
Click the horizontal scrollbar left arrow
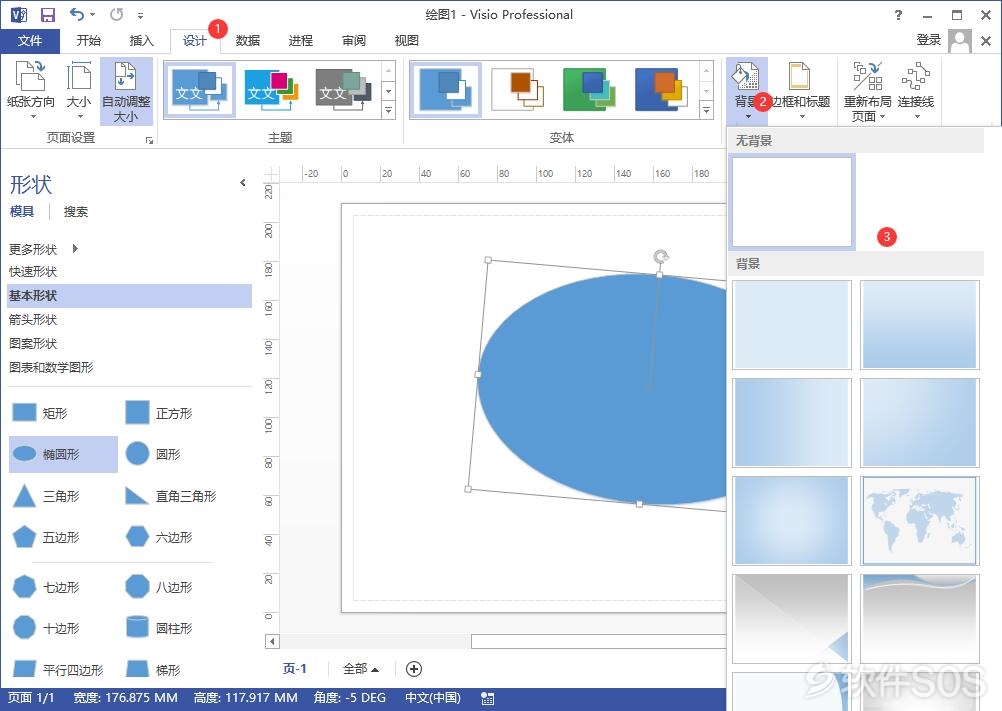coord(272,641)
